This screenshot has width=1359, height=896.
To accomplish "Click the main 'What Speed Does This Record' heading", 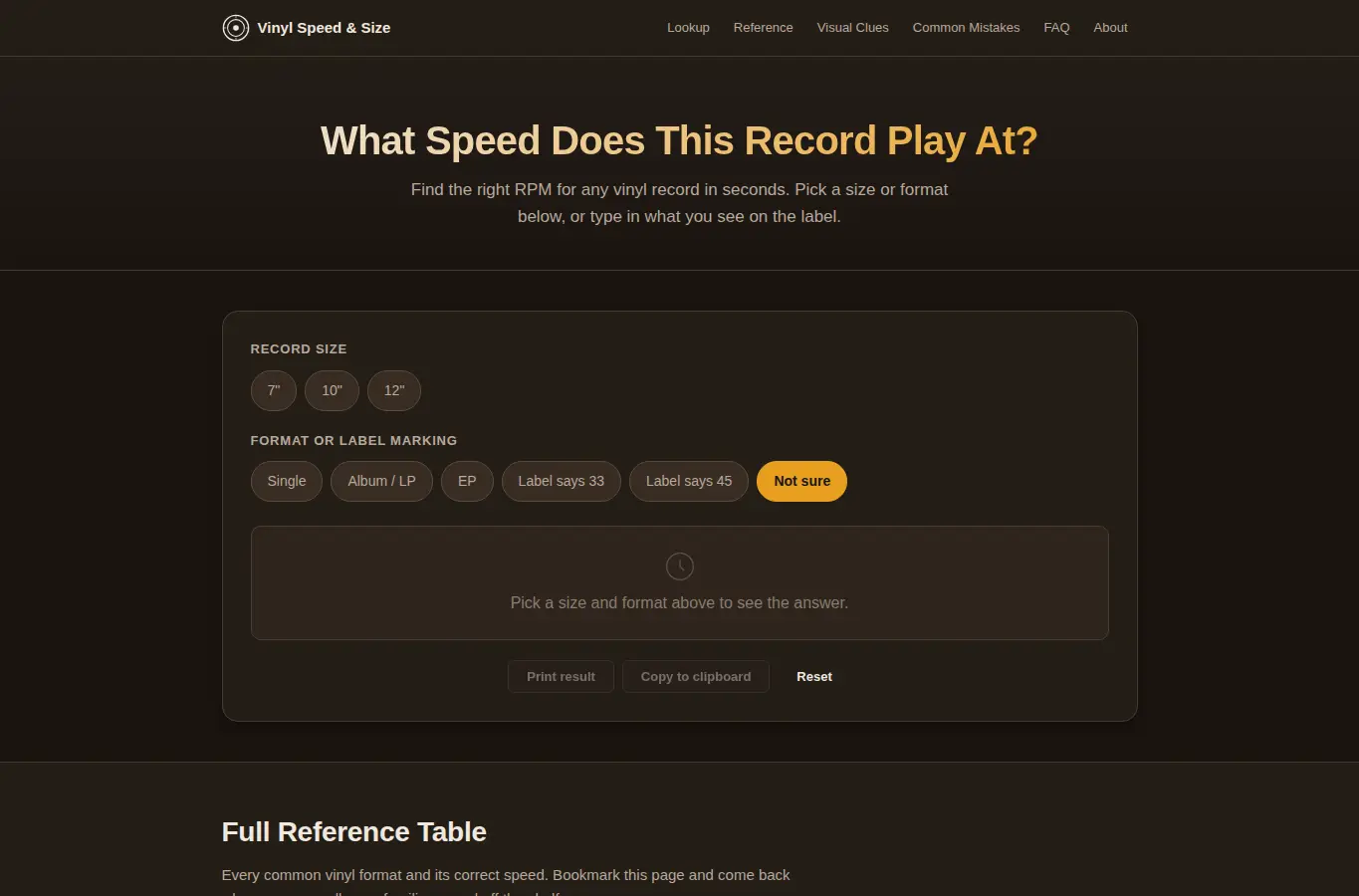I will click(679, 140).
